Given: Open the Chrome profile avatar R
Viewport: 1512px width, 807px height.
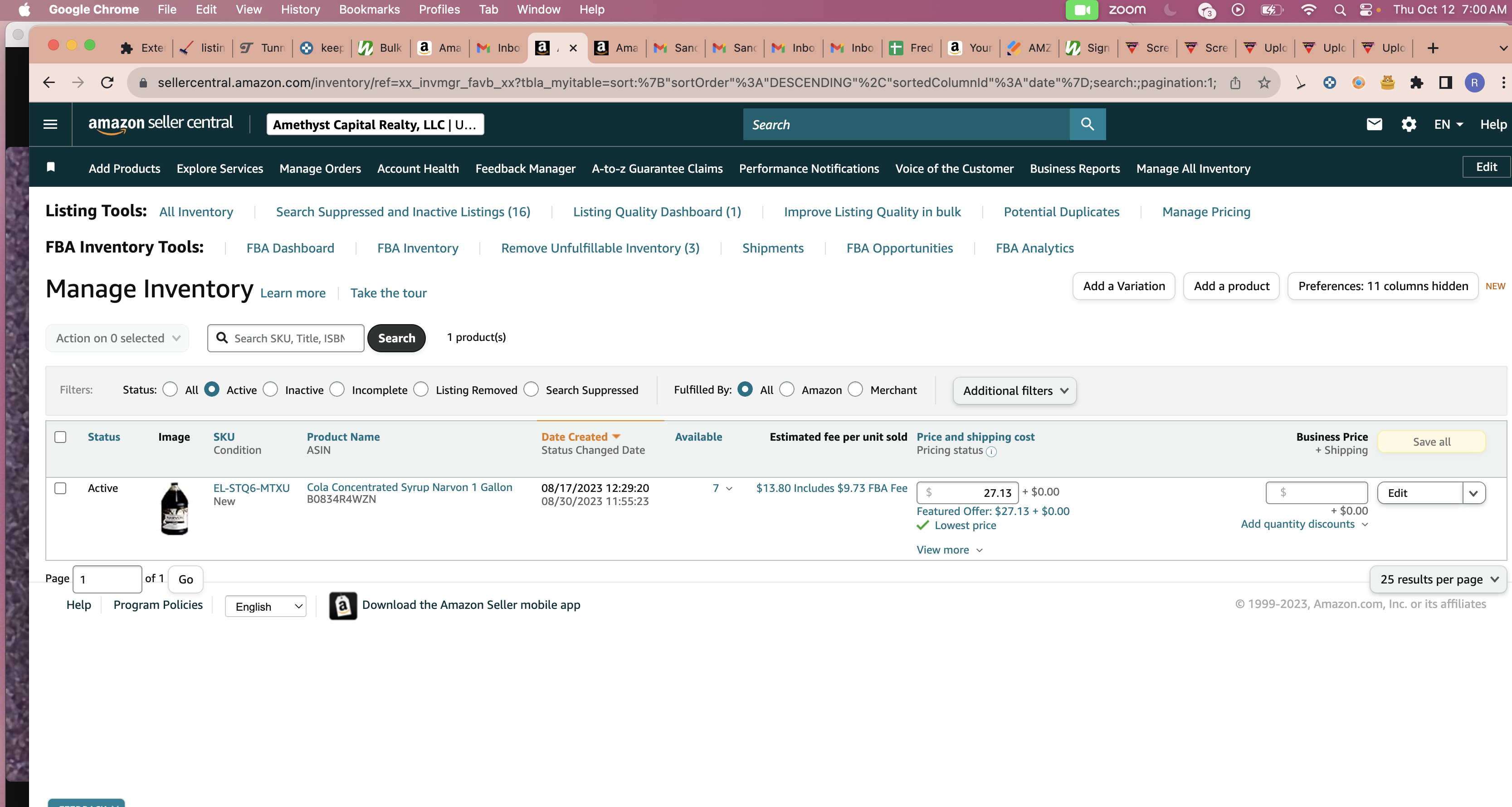Looking at the screenshot, I should pos(1474,83).
